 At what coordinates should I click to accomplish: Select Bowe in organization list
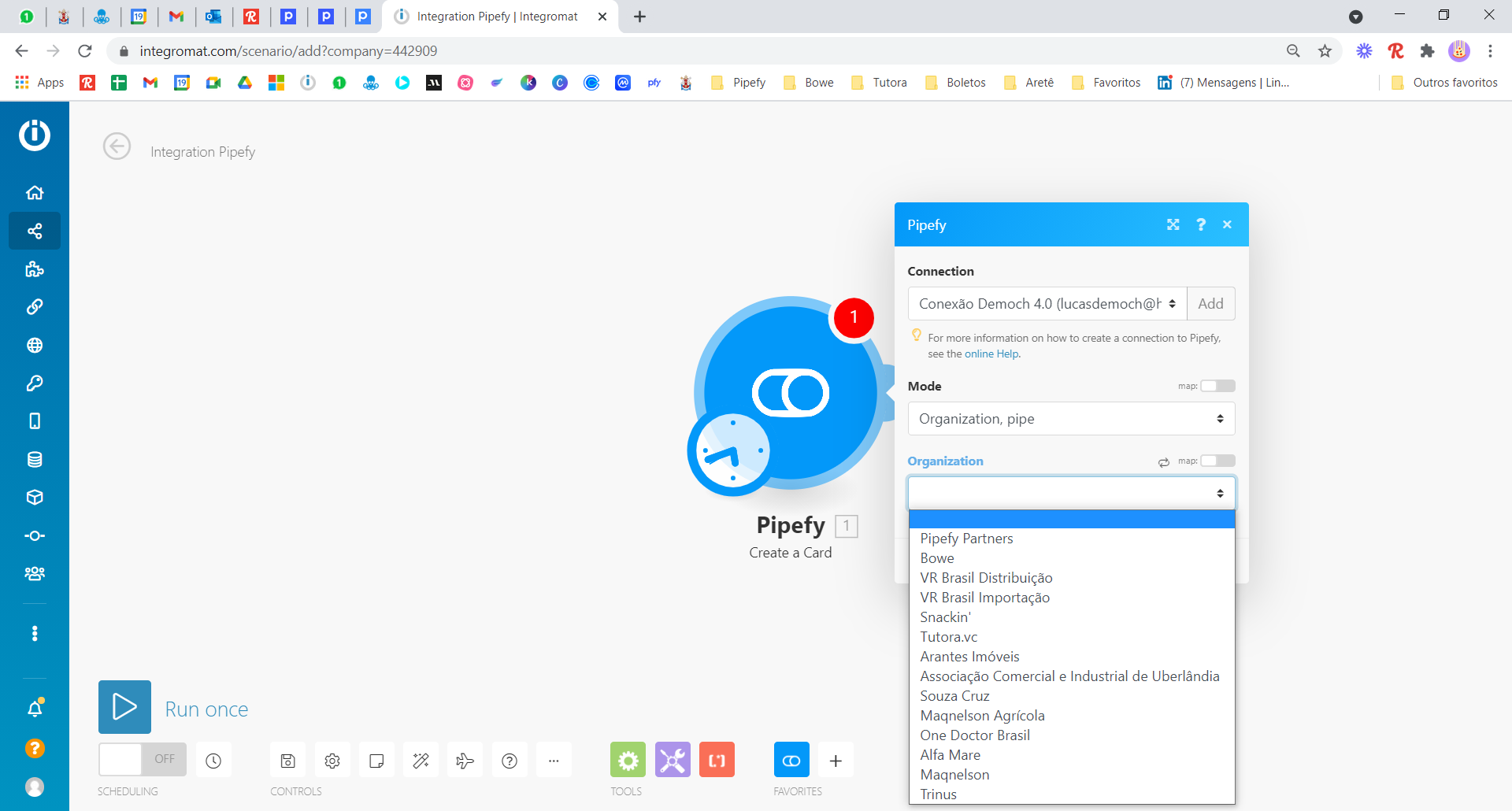(x=1072, y=558)
